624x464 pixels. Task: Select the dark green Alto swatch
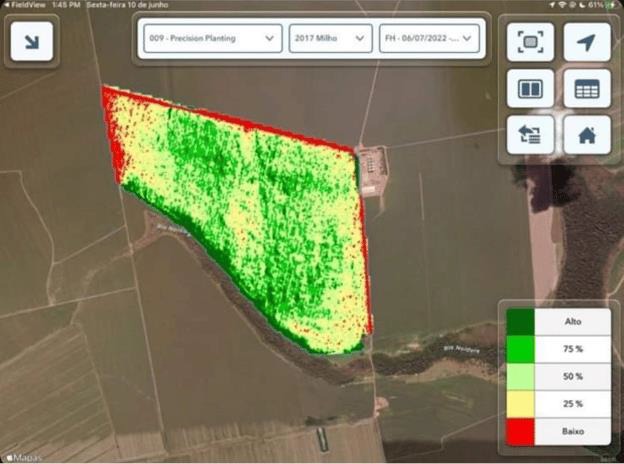pos(520,322)
